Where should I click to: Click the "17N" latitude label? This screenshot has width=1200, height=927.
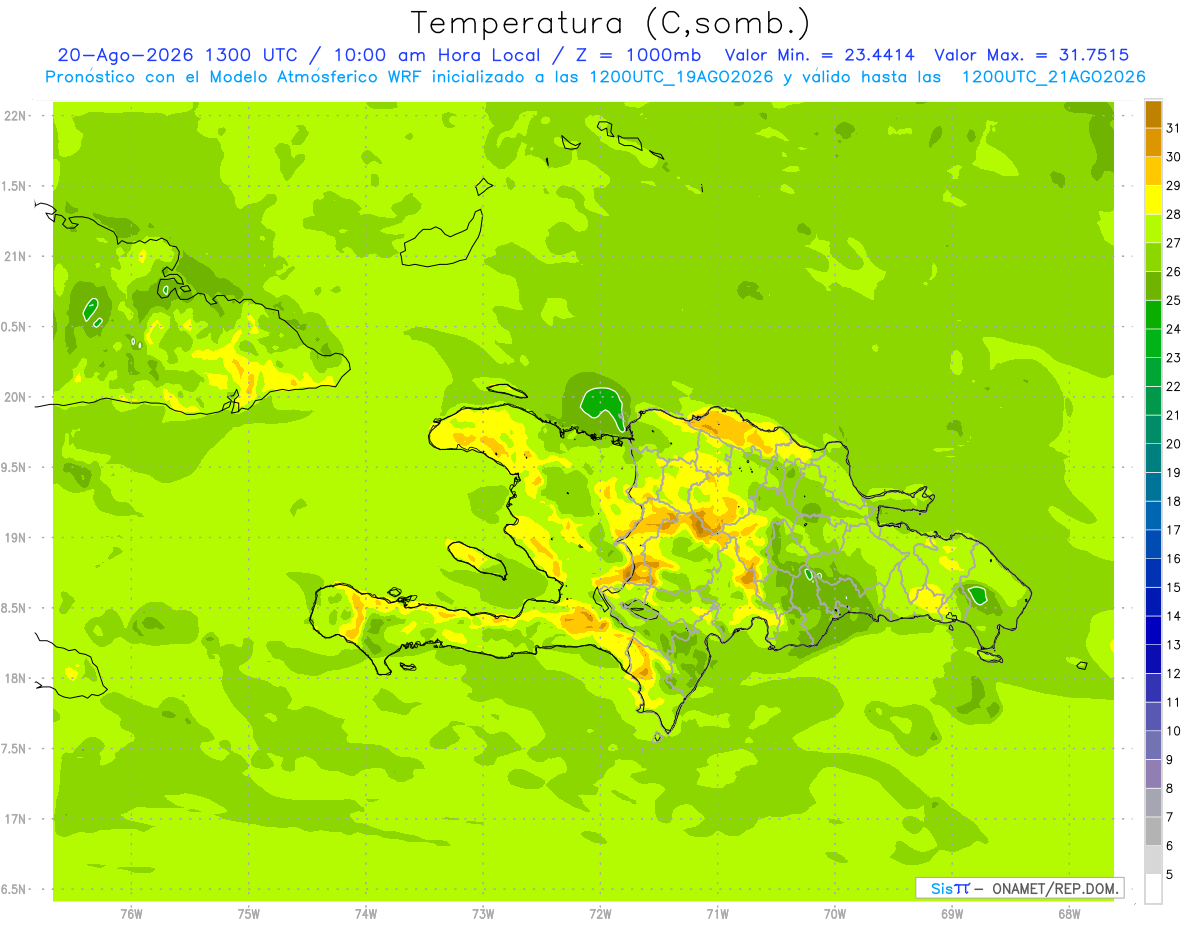coord(17,819)
